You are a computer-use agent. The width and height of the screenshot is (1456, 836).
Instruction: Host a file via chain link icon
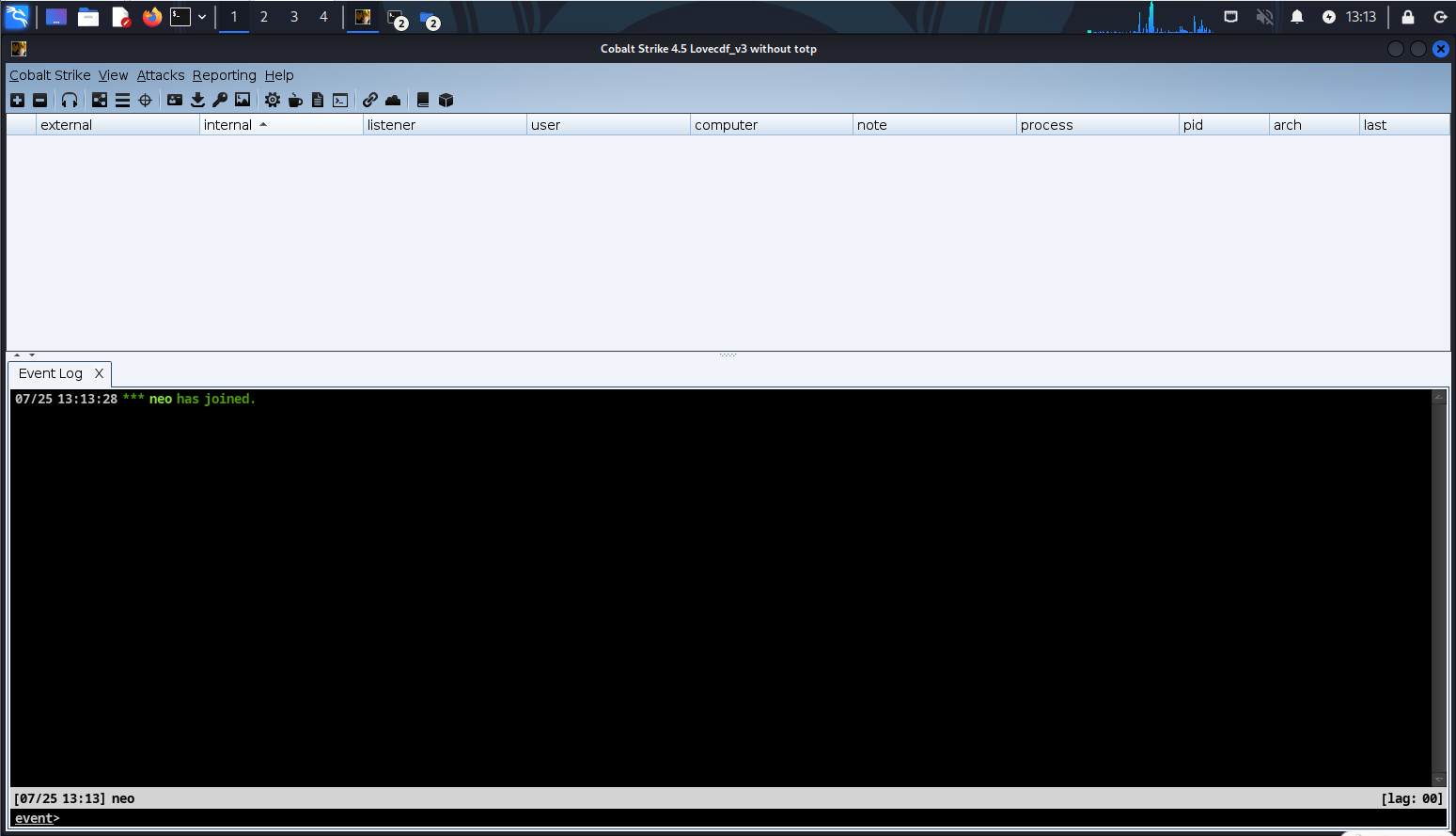(370, 100)
